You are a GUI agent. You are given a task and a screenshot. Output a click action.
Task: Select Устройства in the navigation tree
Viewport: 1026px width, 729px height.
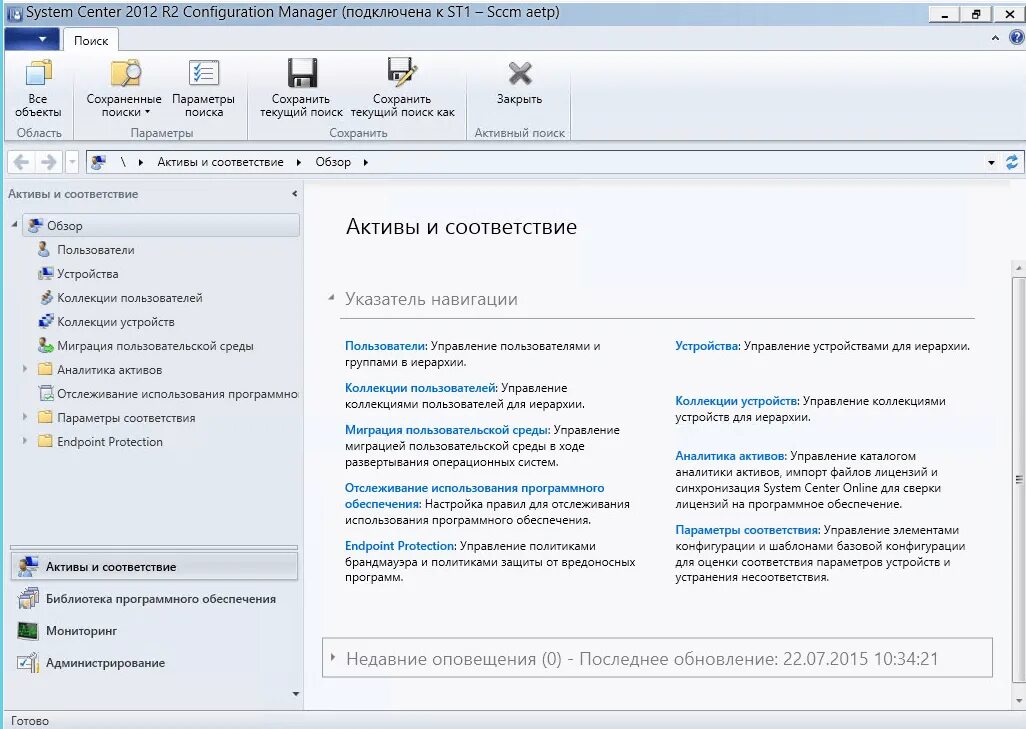point(88,274)
